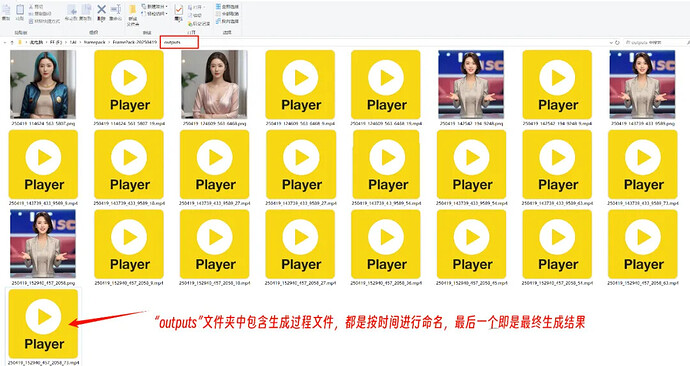Select video 250419_152940_457_2058_18.mp4
The width and height of the screenshot is (690, 366).
[x=214, y=248]
